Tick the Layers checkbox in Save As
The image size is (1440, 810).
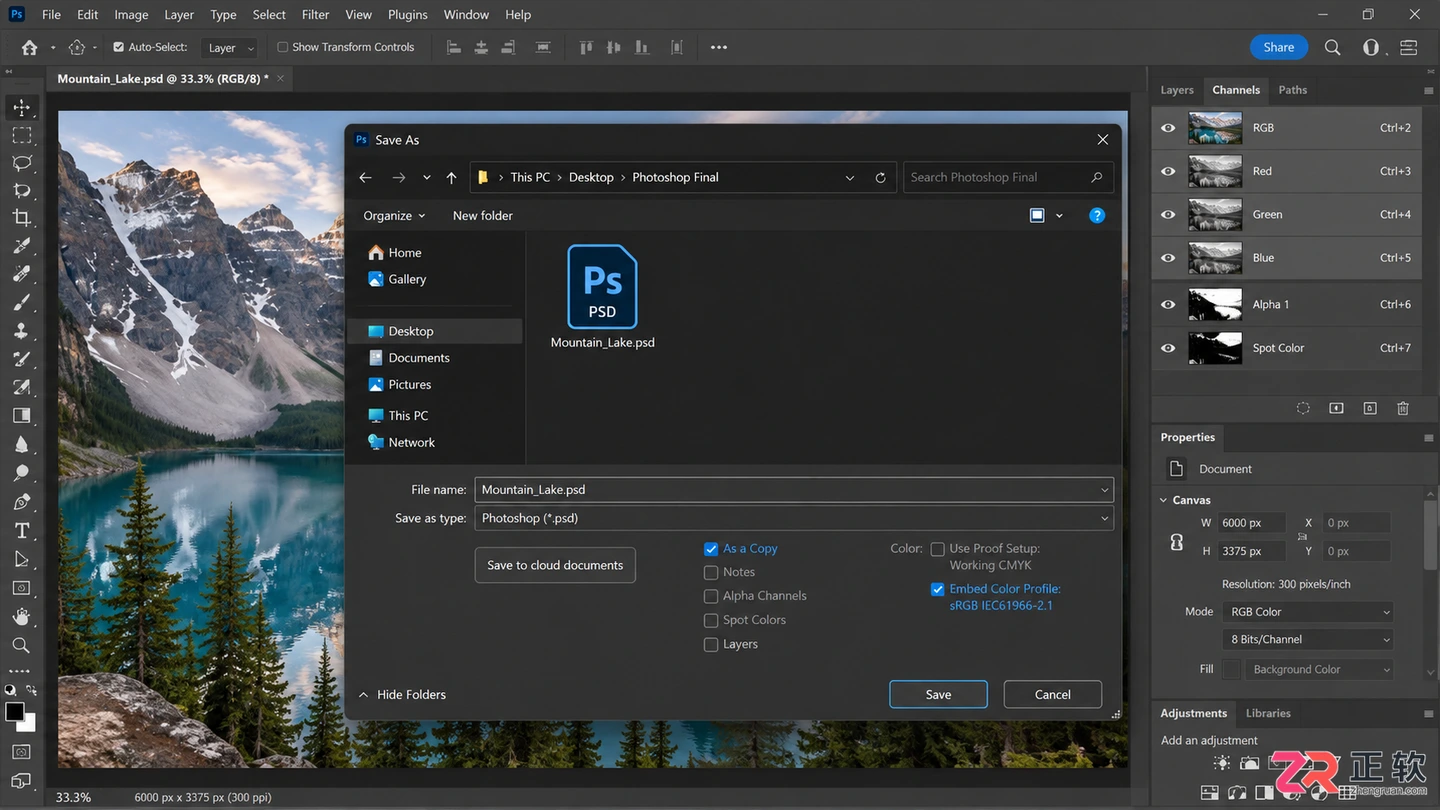[711, 645]
